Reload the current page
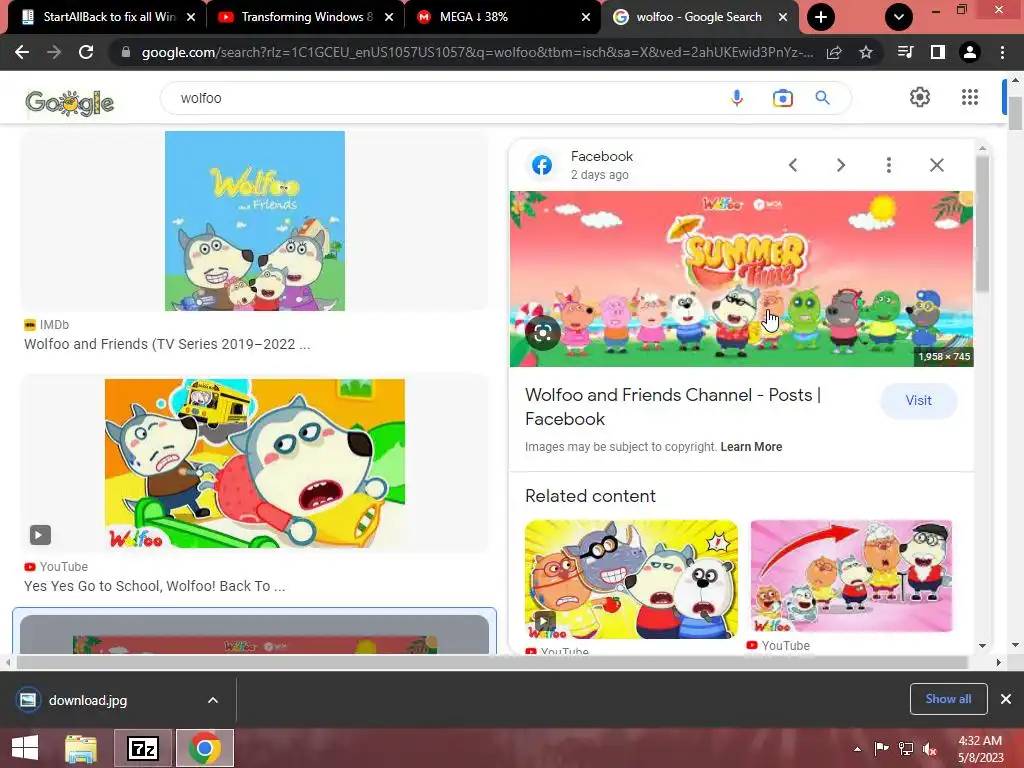Image resolution: width=1024 pixels, height=768 pixels. coord(86,52)
